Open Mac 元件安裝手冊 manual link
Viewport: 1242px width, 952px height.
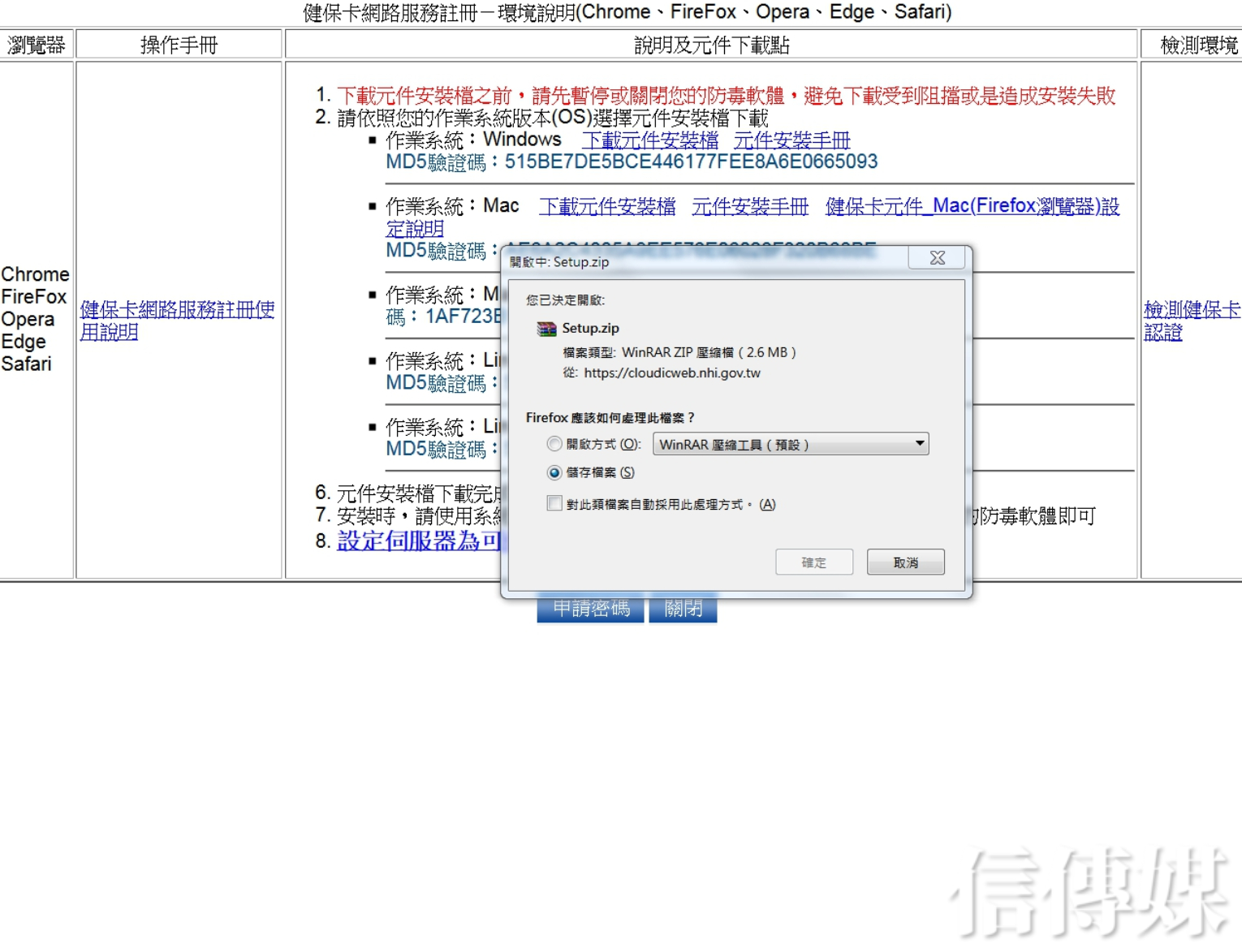[x=750, y=207]
